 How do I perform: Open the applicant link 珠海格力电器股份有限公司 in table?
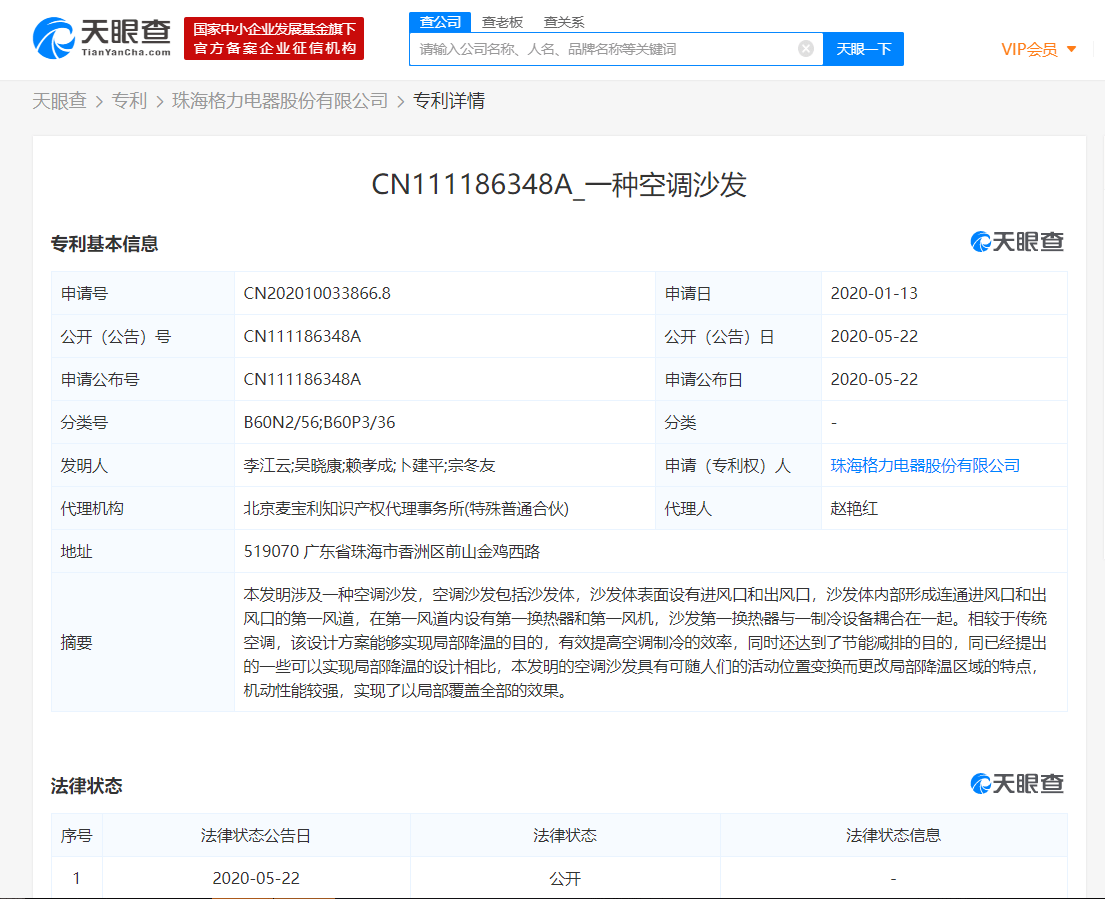click(x=925, y=465)
